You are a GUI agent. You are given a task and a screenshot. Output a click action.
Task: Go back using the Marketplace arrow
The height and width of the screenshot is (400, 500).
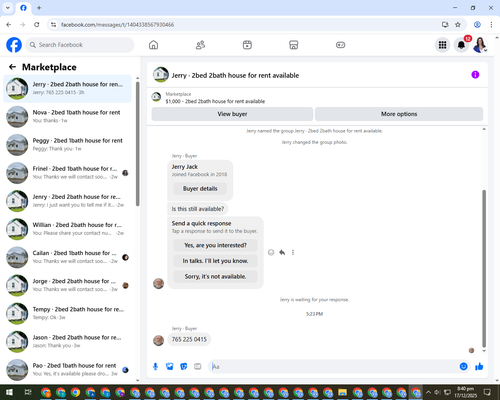12,67
